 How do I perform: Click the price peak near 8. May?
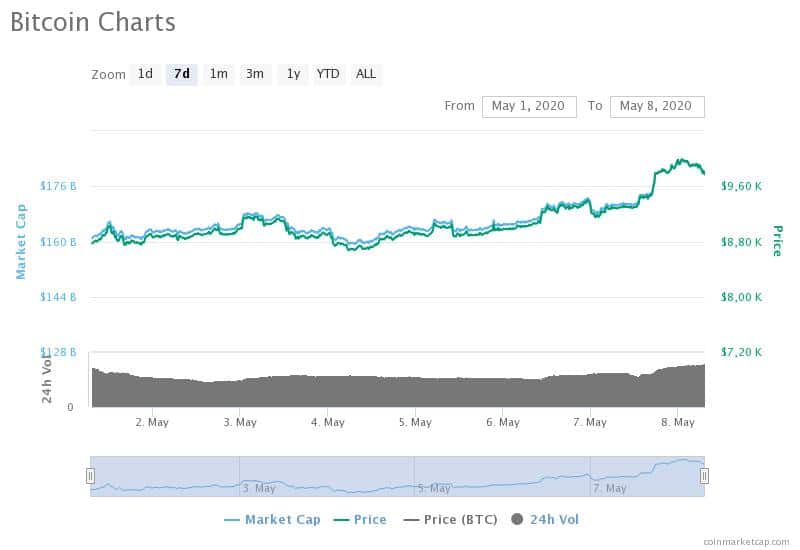click(680, 160)
